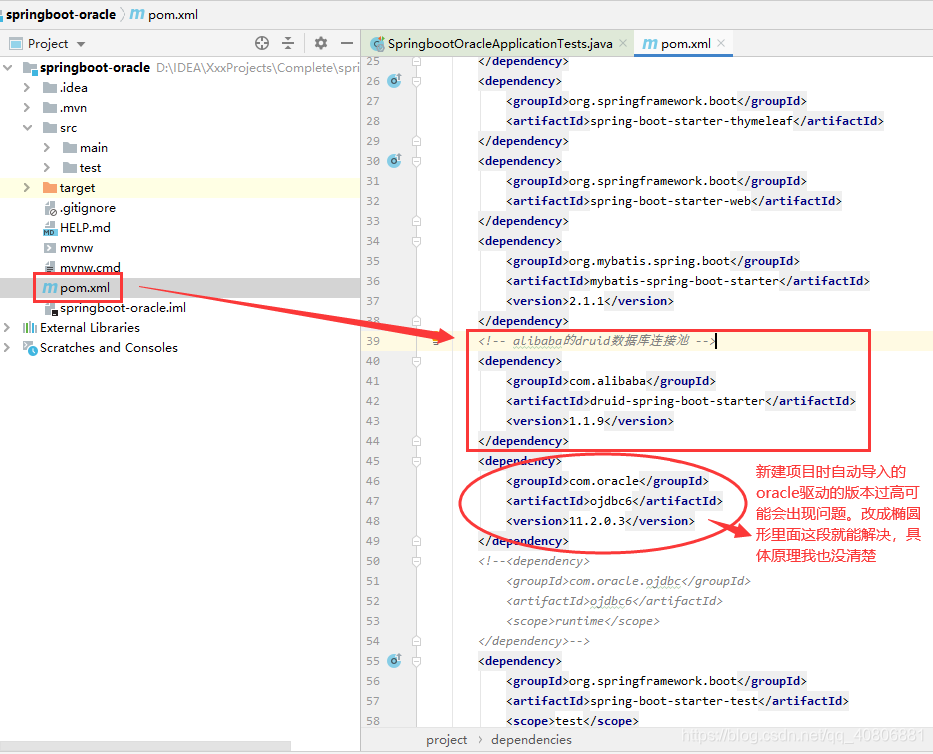Close the pom.xml editor tab
Screen dimensions: 933x754
(721, 43)
